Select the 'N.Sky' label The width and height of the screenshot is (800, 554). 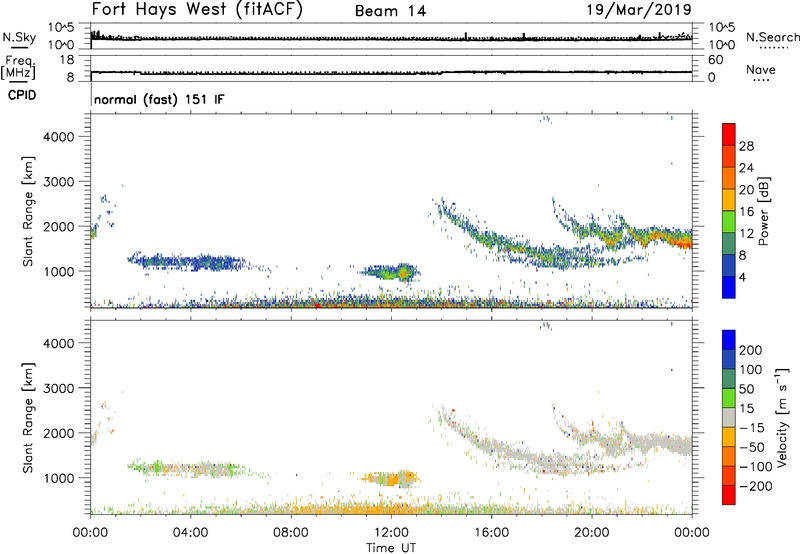tap(19, 37)
